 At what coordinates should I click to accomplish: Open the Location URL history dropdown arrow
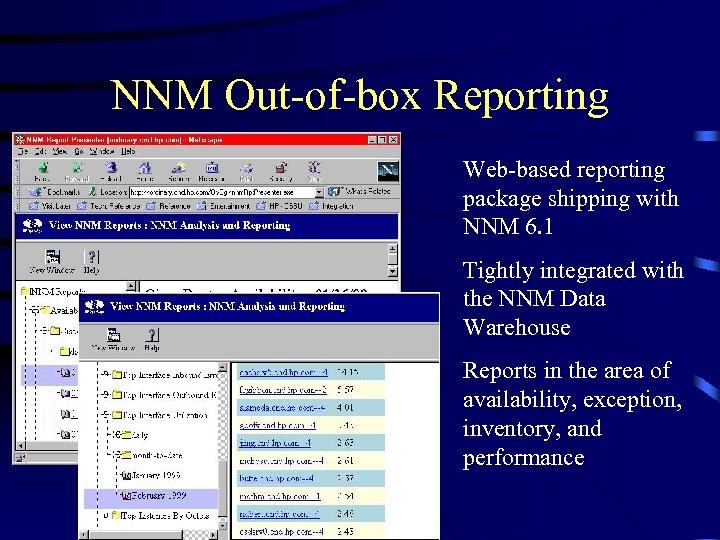click(x=319, y=192)
